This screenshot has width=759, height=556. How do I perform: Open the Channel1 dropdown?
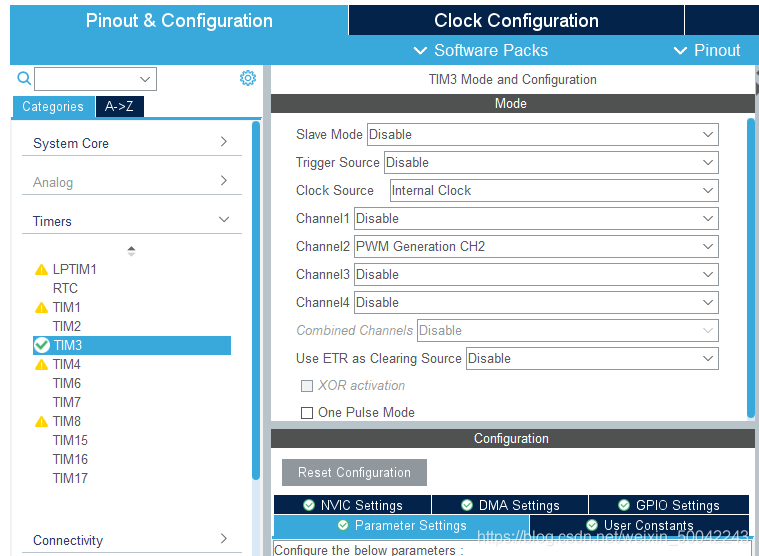tap(536, 219)
